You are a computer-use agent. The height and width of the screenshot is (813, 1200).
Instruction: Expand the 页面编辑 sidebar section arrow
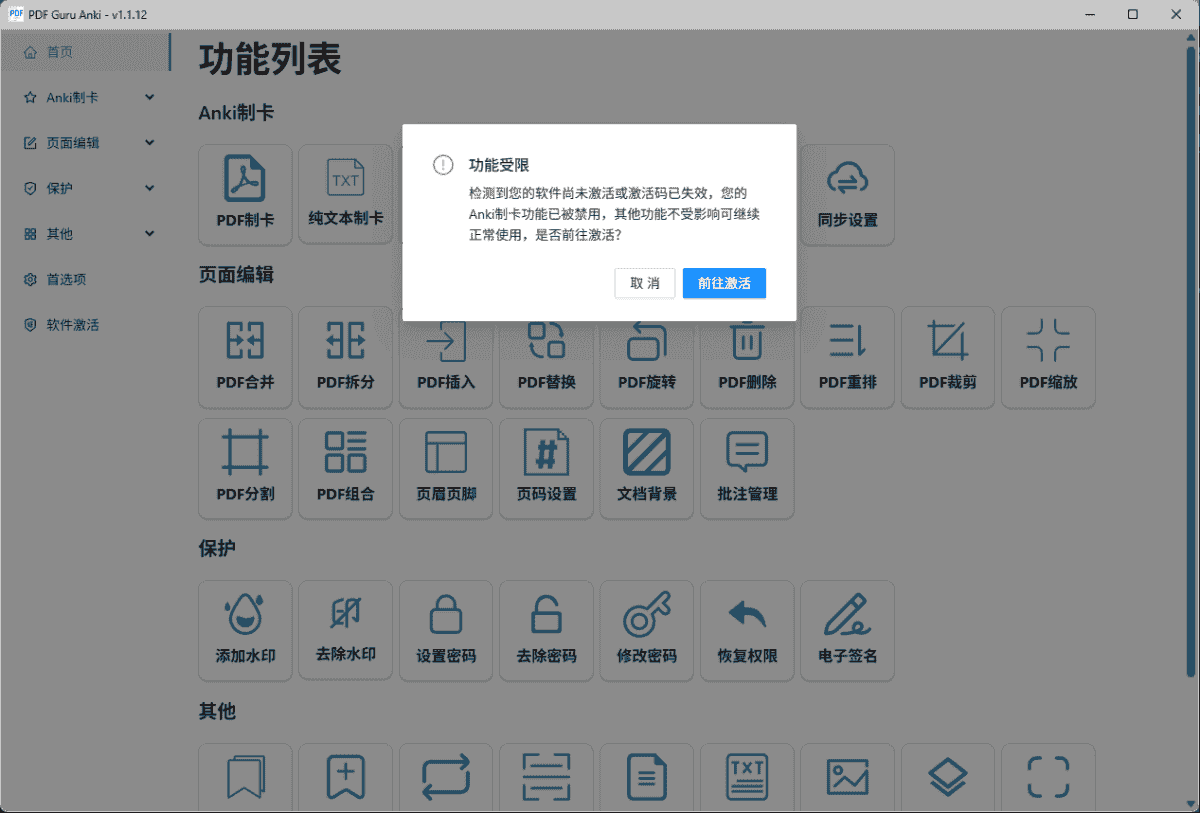[150, 143]
